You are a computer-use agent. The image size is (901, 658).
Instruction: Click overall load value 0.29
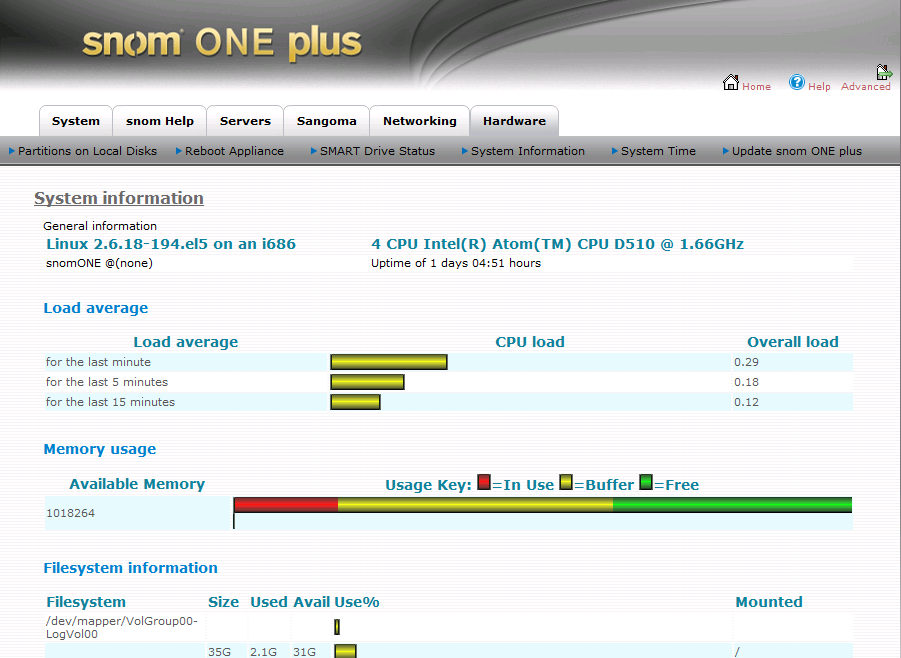point(746,362)
